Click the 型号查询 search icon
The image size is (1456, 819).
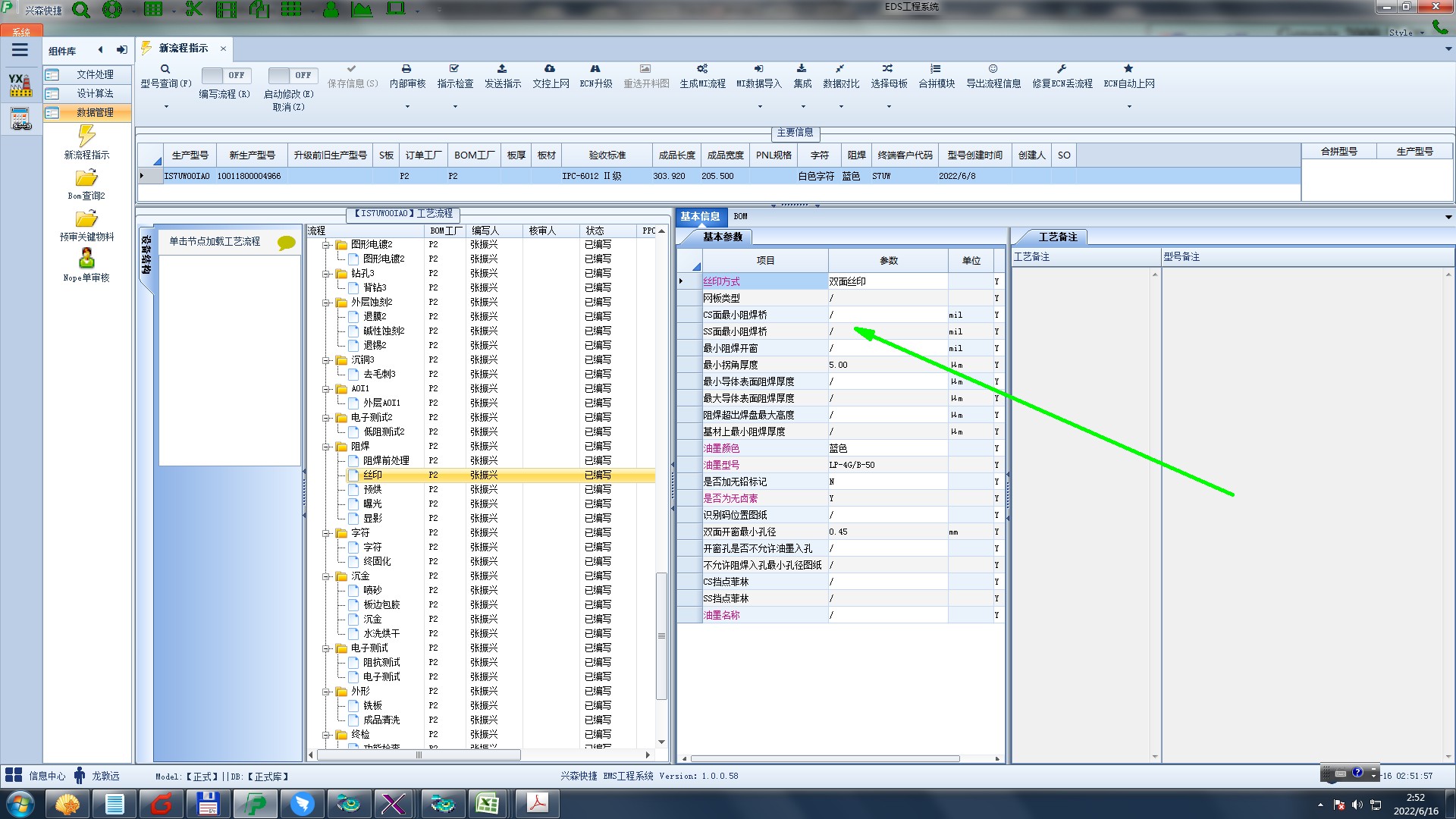(x=165, y=69)
